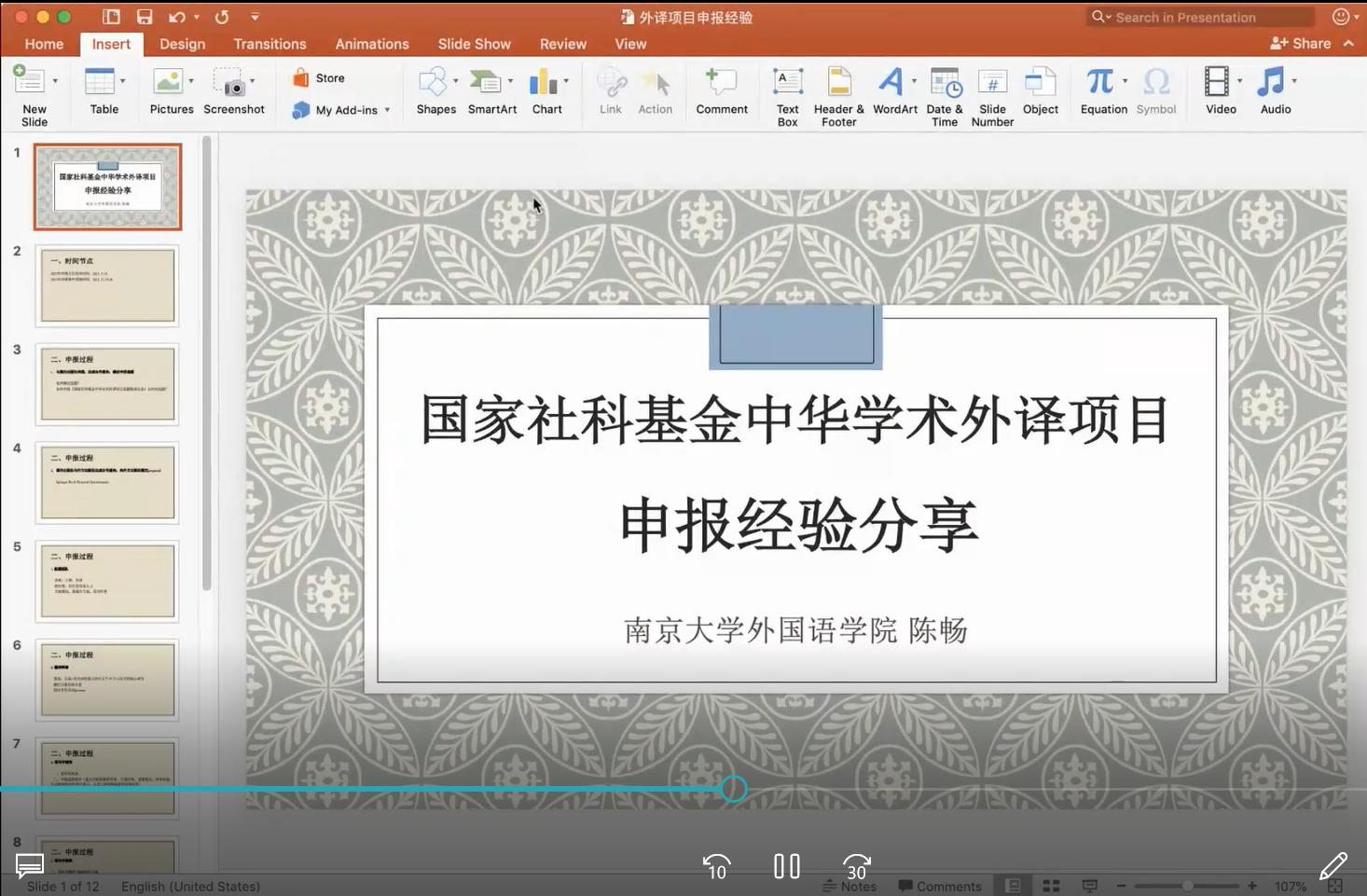Click the Object insert icon

[x=1040, y=84]
